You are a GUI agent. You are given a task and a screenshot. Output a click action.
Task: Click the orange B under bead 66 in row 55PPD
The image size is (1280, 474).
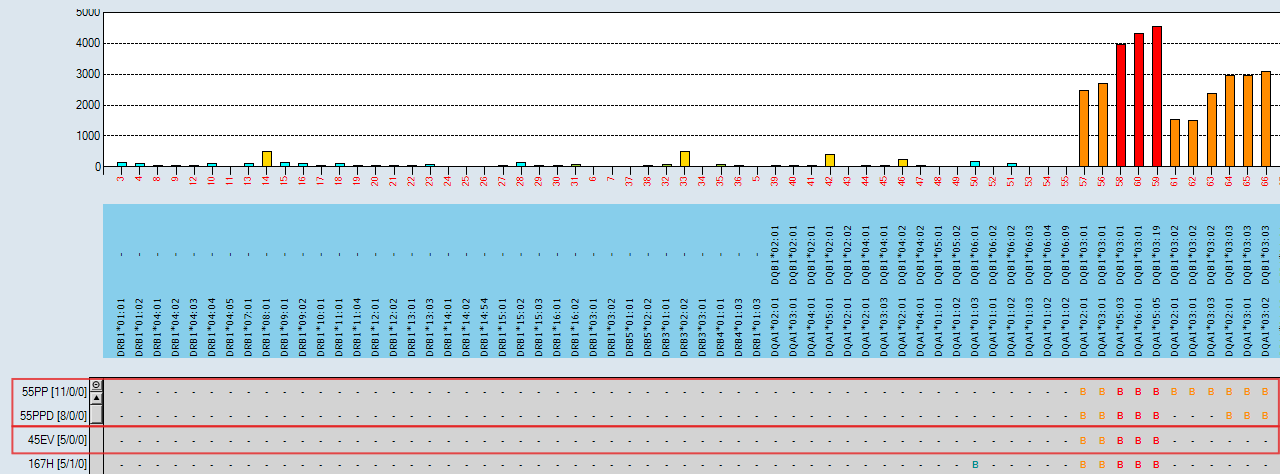click(x=1266, y=415)
